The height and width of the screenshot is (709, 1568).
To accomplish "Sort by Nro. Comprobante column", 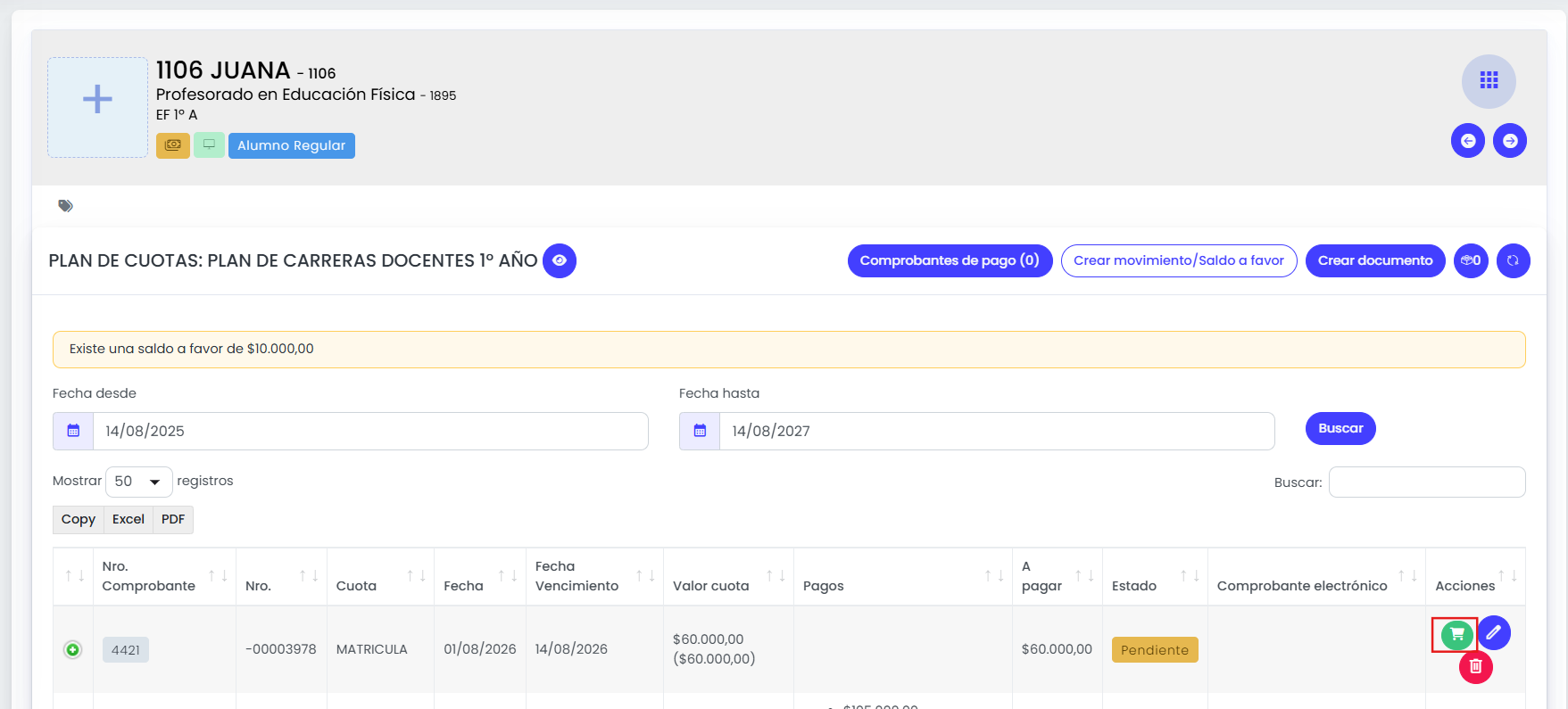I will pyautogui.click(x=164, y=576).
